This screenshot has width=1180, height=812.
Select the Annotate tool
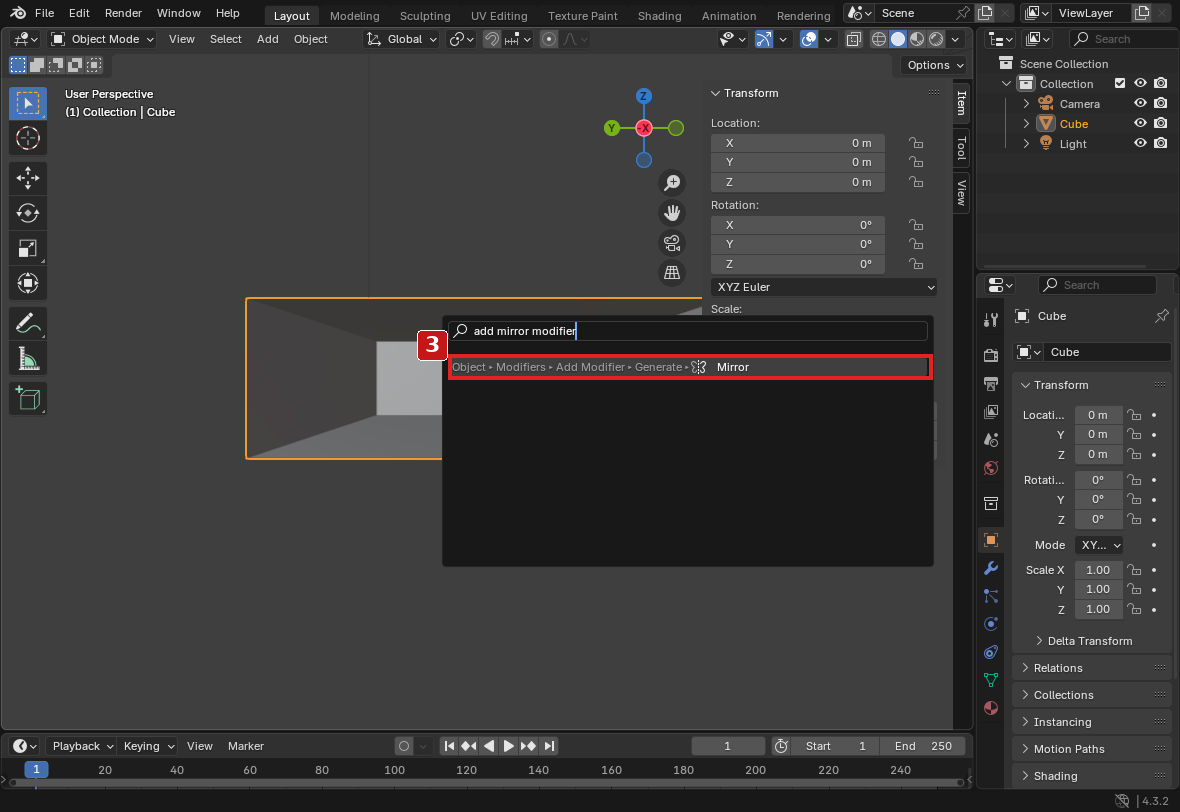point(28,324)
